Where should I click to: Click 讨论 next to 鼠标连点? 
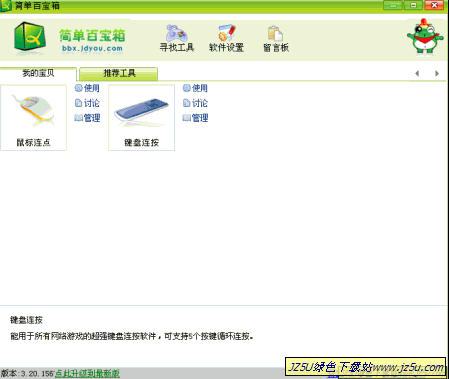tap(87, 103)
